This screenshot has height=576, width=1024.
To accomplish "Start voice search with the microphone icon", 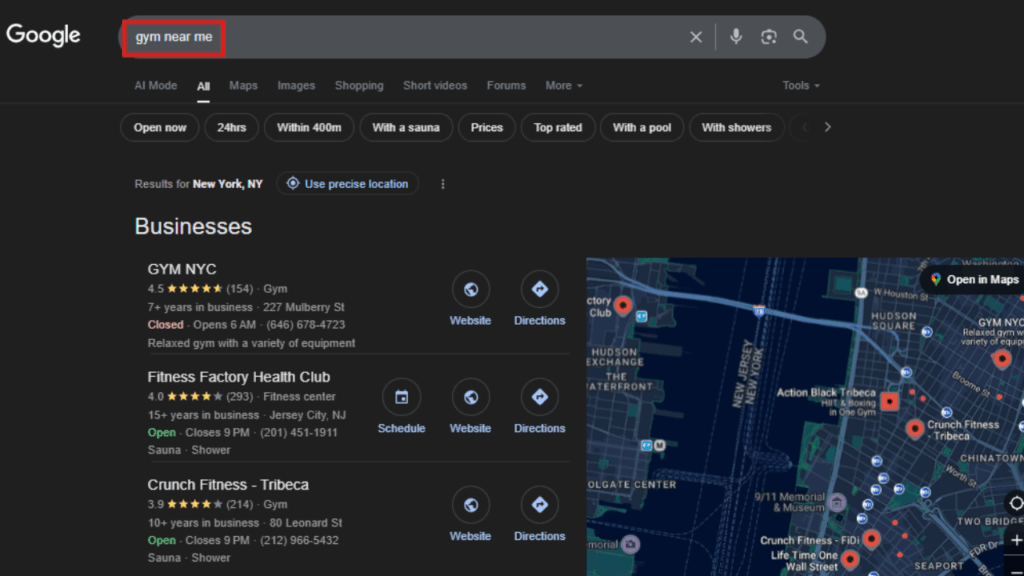I will point(736,37).
